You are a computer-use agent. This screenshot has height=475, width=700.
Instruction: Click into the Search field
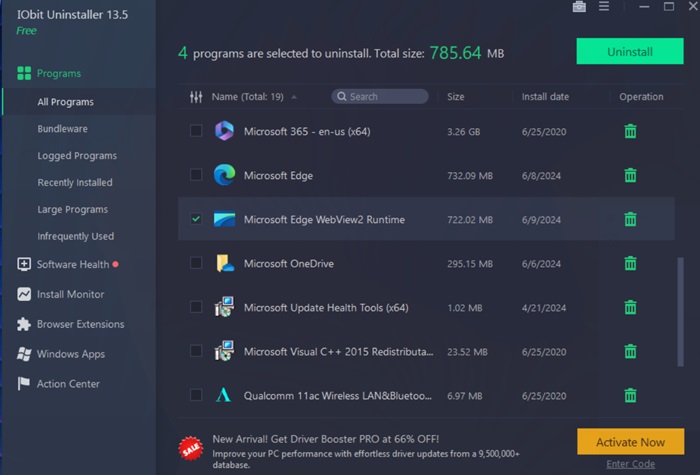[380, 96]
